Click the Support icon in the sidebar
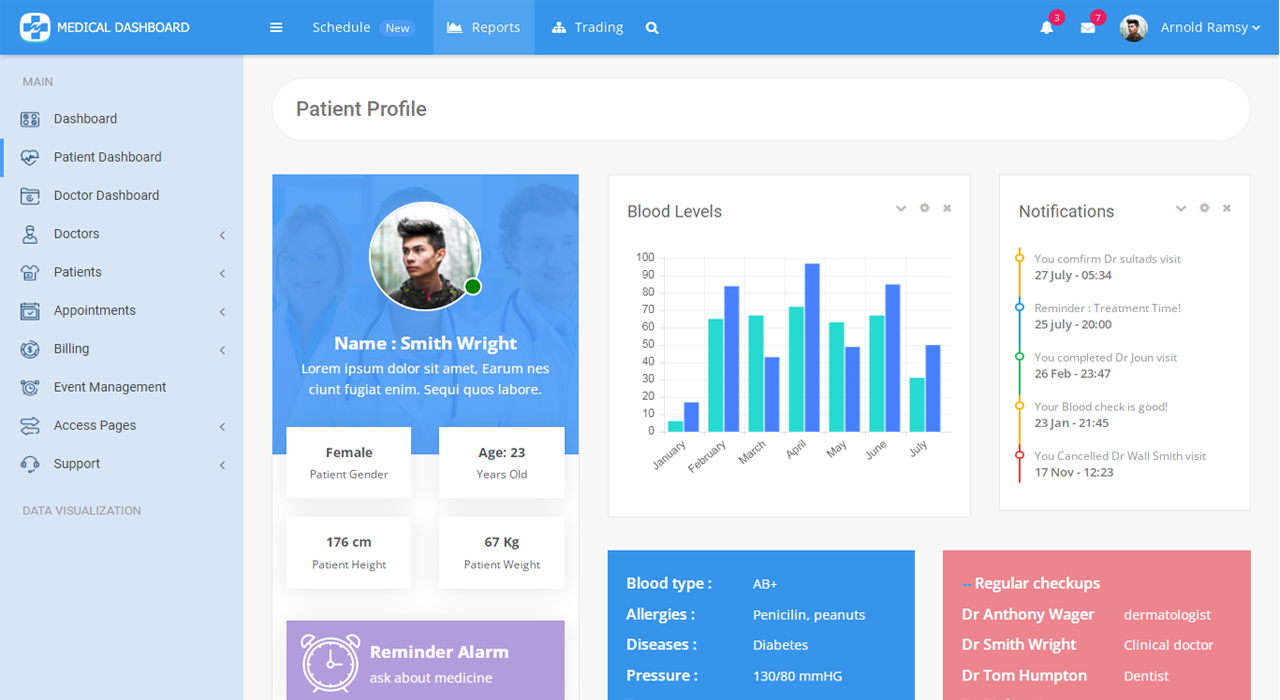Viewport: 1280px width, 700px height. [x=31, y=464]
